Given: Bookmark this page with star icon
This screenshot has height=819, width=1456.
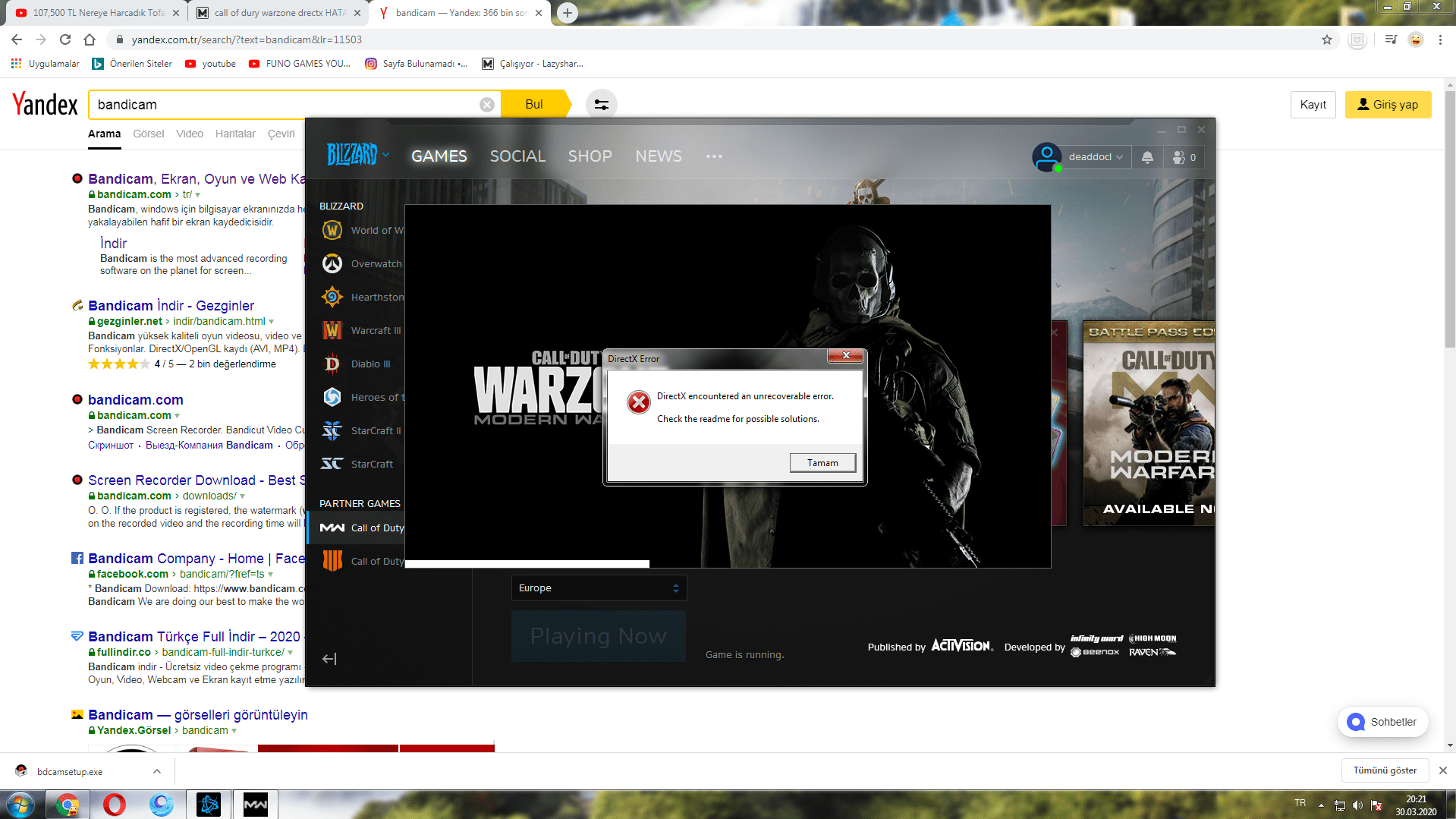Looking at the screenshot, I should point(1327,39).
